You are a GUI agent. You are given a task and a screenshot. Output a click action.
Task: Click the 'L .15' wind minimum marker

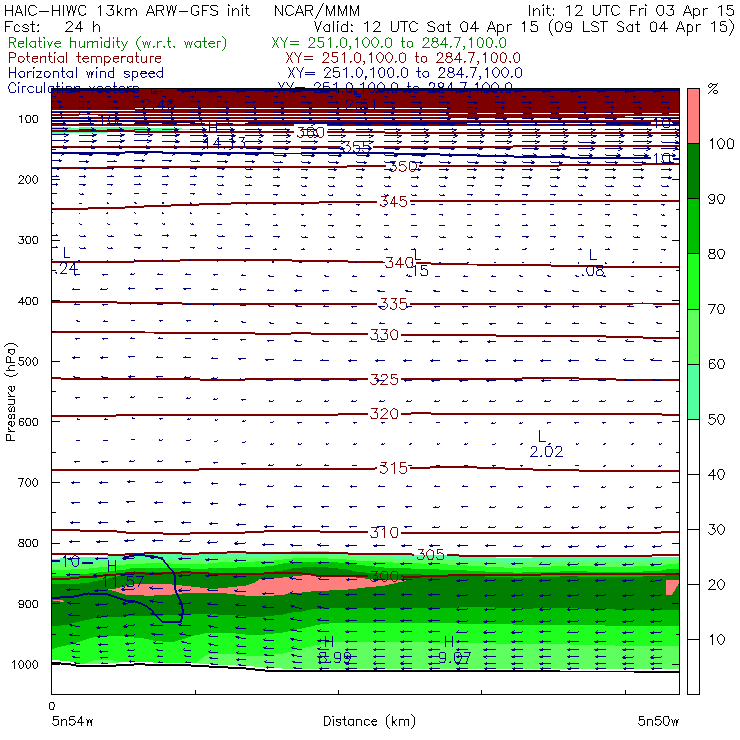pos(418,263)
